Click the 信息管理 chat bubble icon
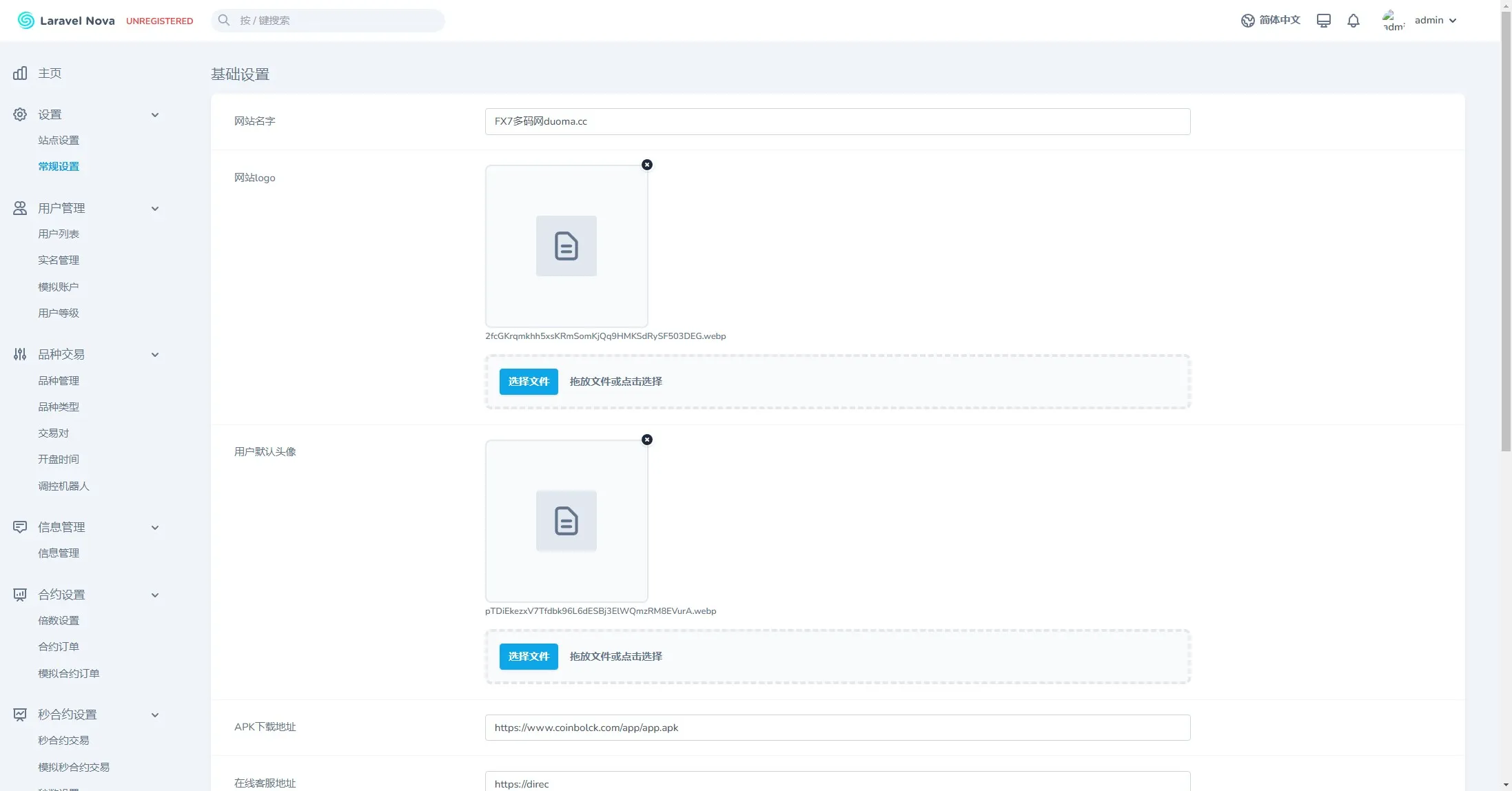The height and width of the screenshot is (791, 1512). [x=20, y=527]
